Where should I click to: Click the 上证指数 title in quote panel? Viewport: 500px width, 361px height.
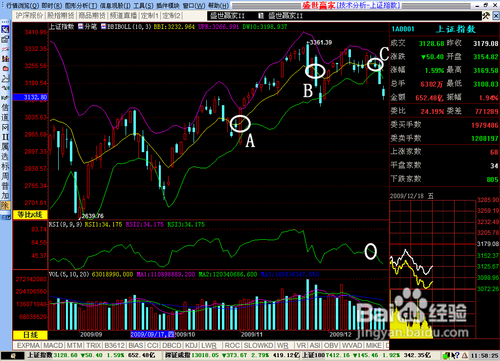tap(455, 29)
